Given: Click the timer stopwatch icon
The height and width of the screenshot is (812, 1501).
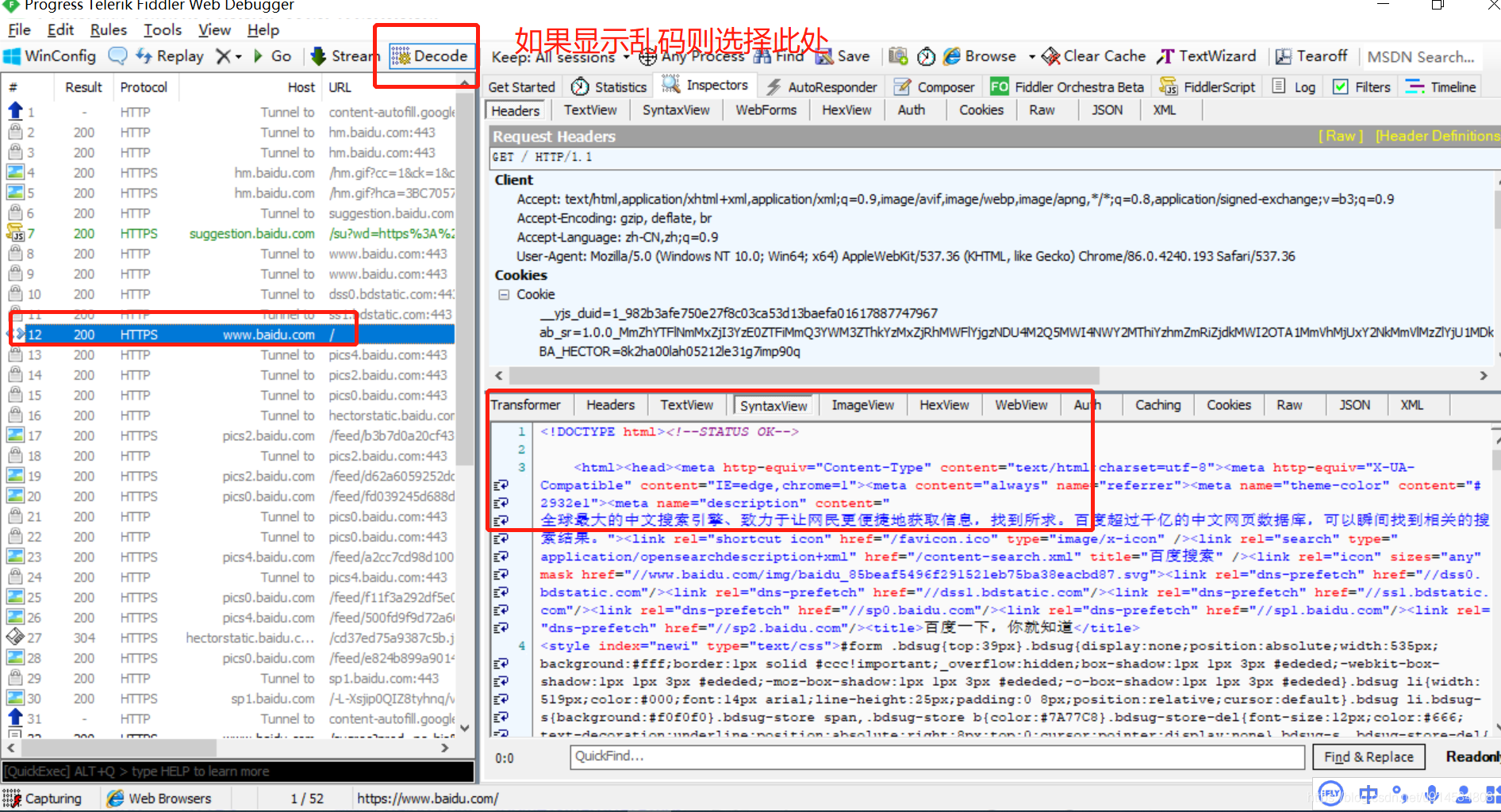Looking at the screenshot, I should pyautogui.click(x=926, y=56).
